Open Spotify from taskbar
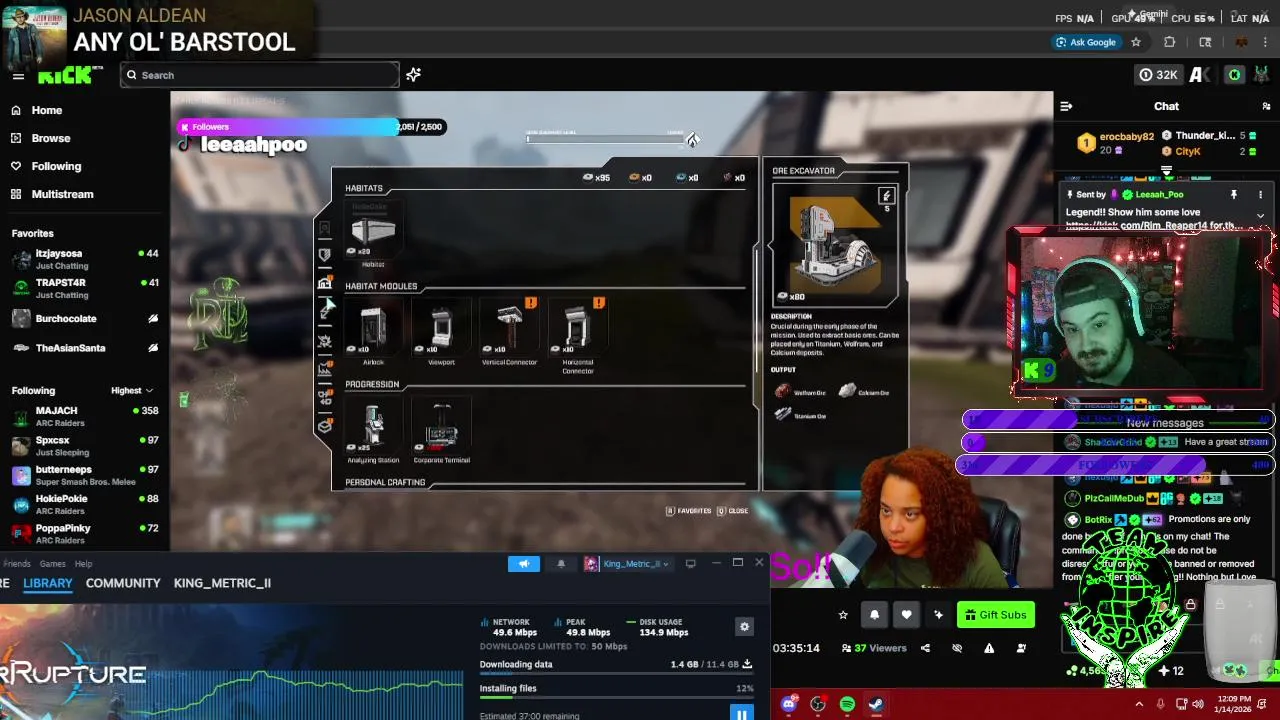Screen dimensions: 1280x720 pyautogui.click(x=847, y=704)
